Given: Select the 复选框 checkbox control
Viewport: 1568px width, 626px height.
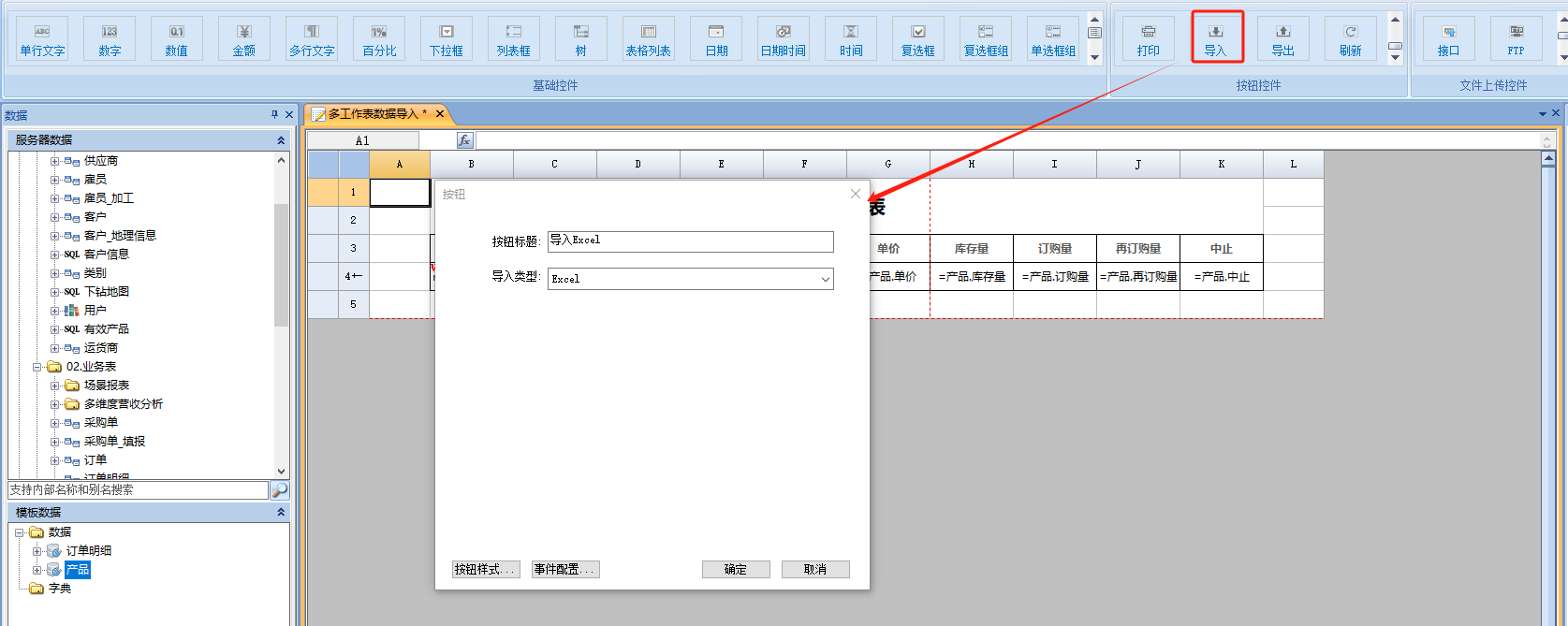Looking at the screenshot, I should [917, 38].
